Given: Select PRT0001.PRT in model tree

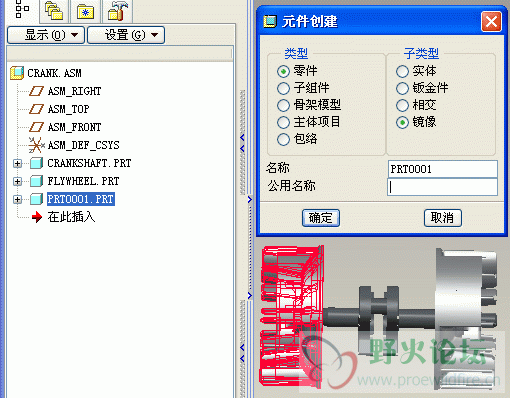Looking at the screenshot, I should click(x=81, y=199).
